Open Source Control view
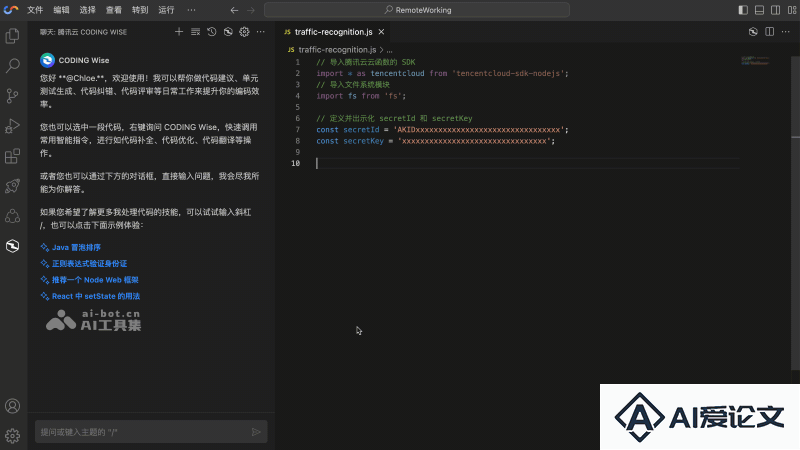Image resolution: width=800 pixels, height=450 pixels. [12, 95]
